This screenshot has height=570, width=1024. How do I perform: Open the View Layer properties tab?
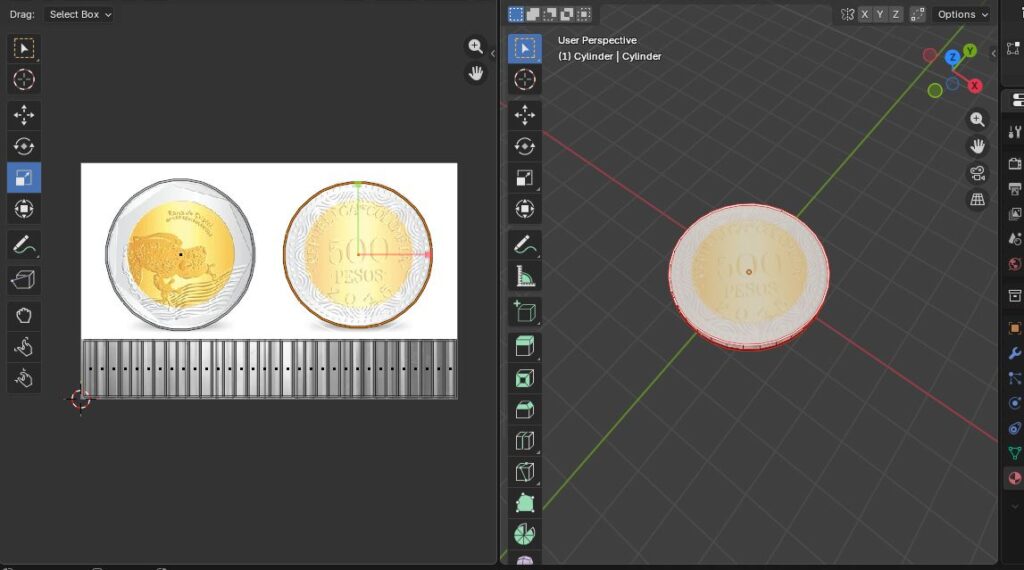click(1014, 214)
